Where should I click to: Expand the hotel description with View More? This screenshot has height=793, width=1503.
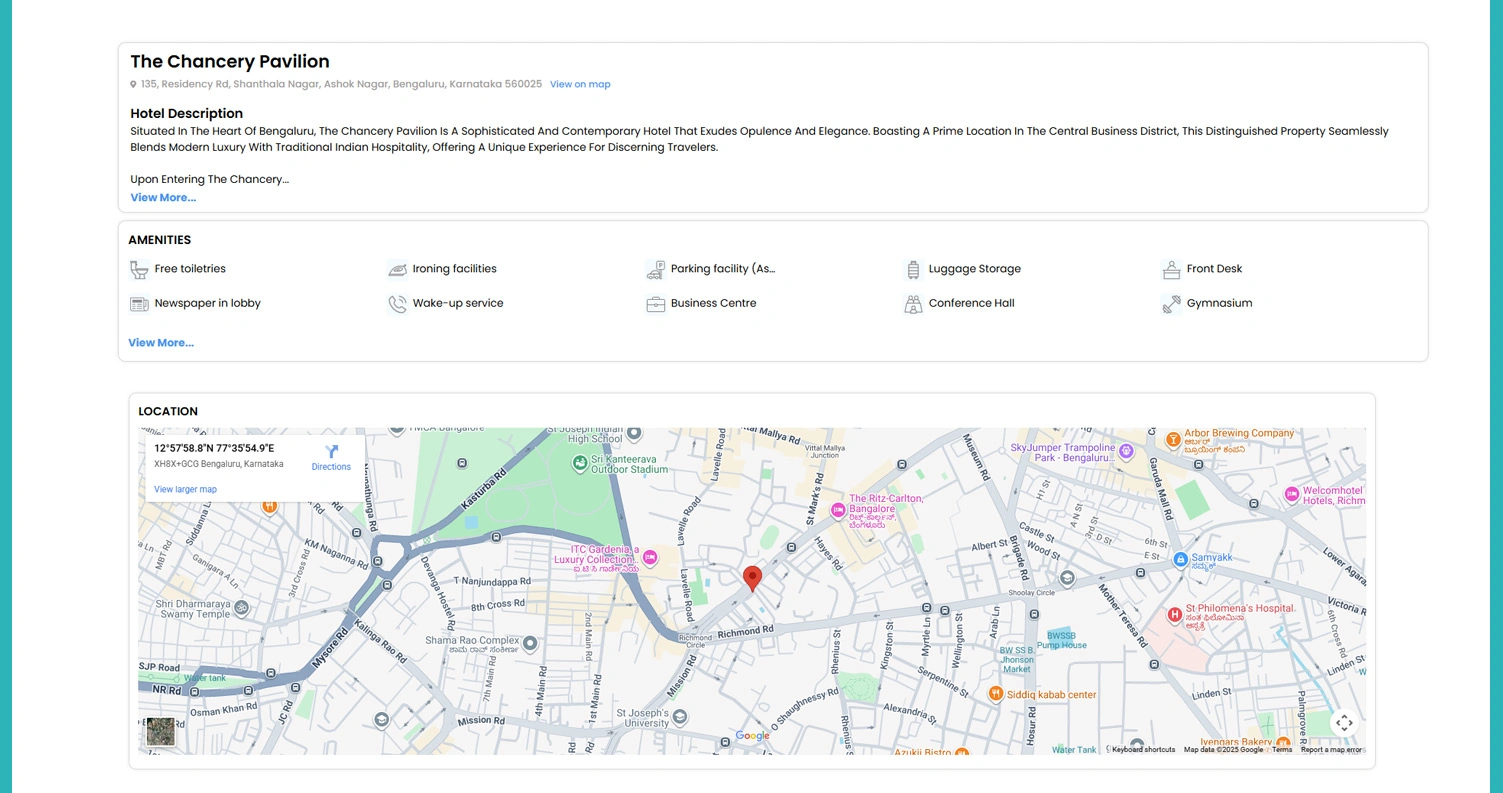[163, 197]
